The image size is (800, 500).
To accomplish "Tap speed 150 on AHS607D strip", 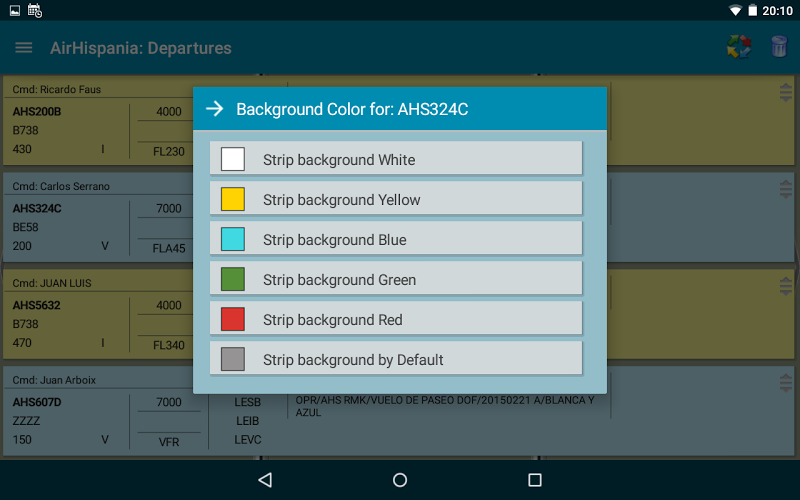I will coord(22,439).
